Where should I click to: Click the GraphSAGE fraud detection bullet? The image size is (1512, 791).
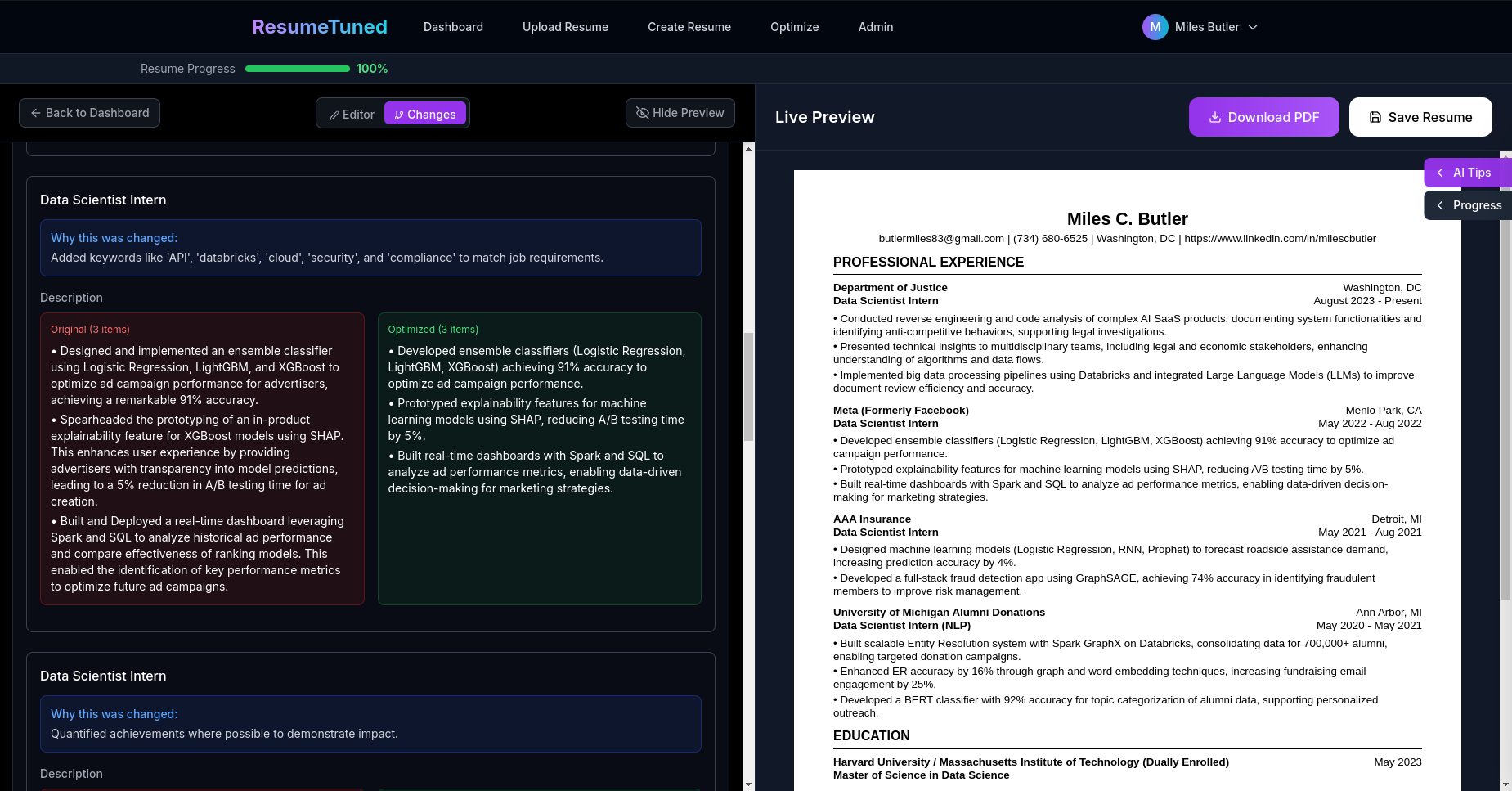[x=1104, y=585]
